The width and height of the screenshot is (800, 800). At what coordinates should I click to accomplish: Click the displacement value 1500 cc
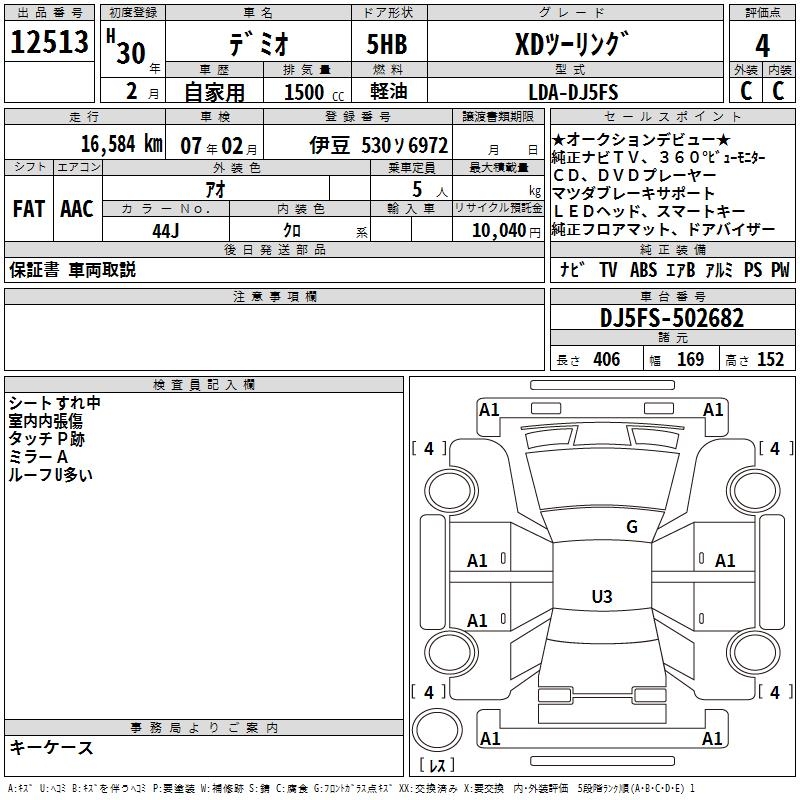pyautogui.click(x=314, y=92)
